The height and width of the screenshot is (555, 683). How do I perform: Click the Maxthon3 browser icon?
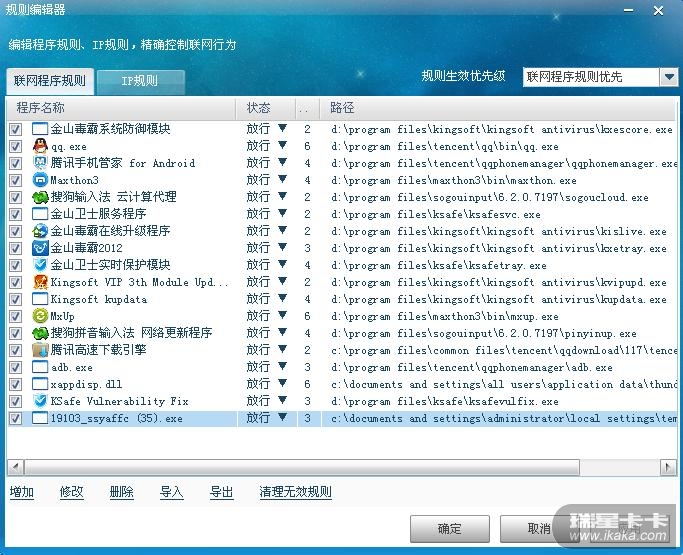(40, 180)
